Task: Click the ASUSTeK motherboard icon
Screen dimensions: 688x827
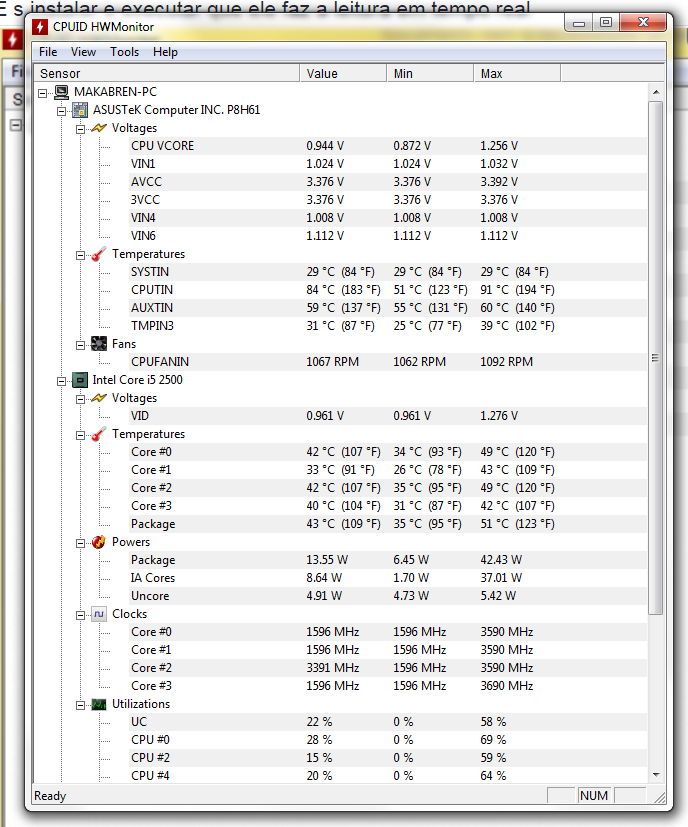Action: coord(80,110)
